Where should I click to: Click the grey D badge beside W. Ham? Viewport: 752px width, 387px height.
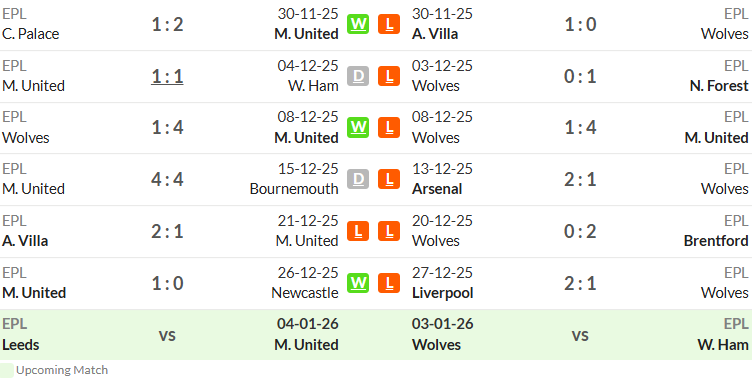358,76
